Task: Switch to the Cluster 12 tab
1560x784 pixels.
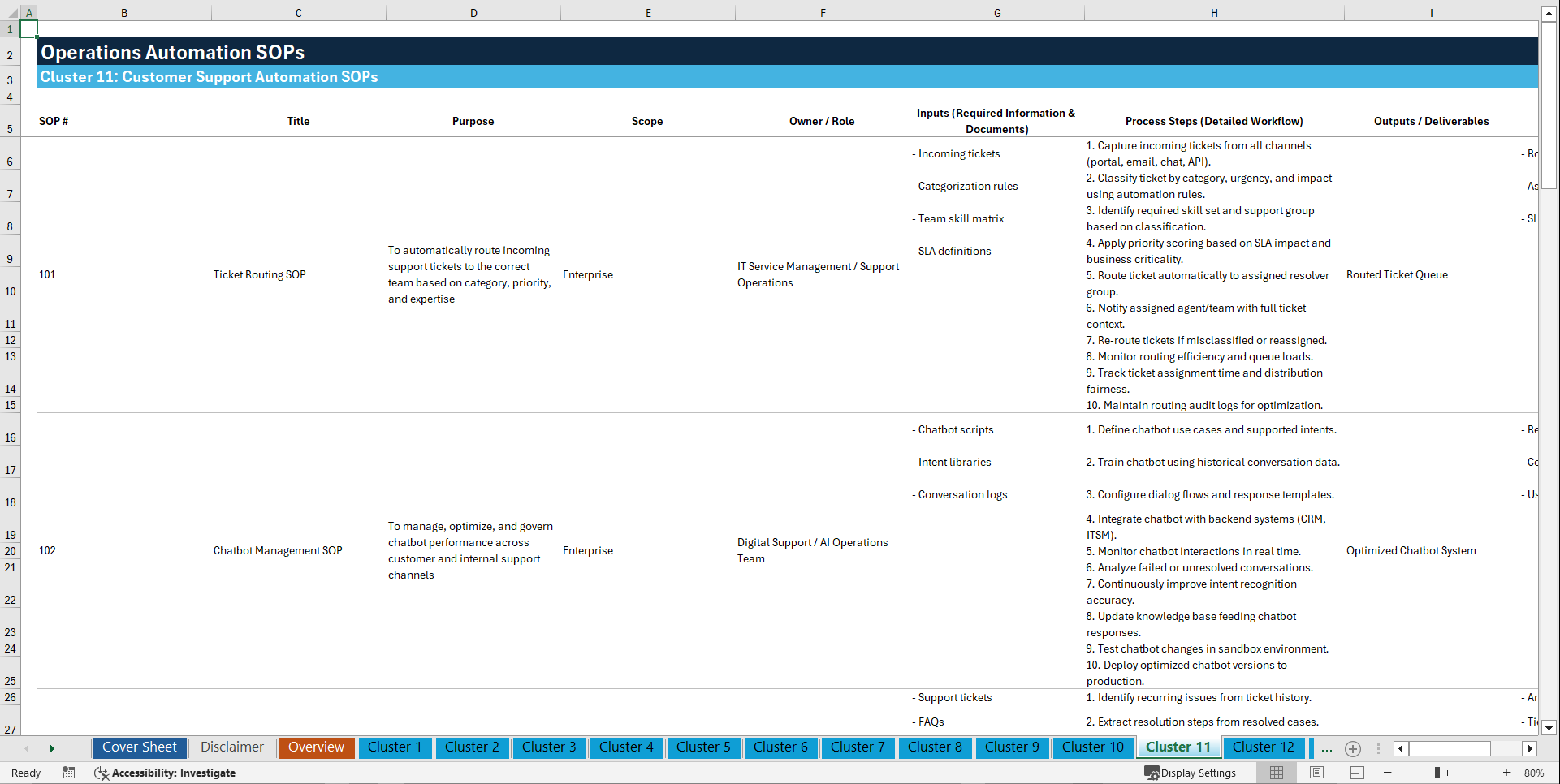Action: click(1264, 747)
